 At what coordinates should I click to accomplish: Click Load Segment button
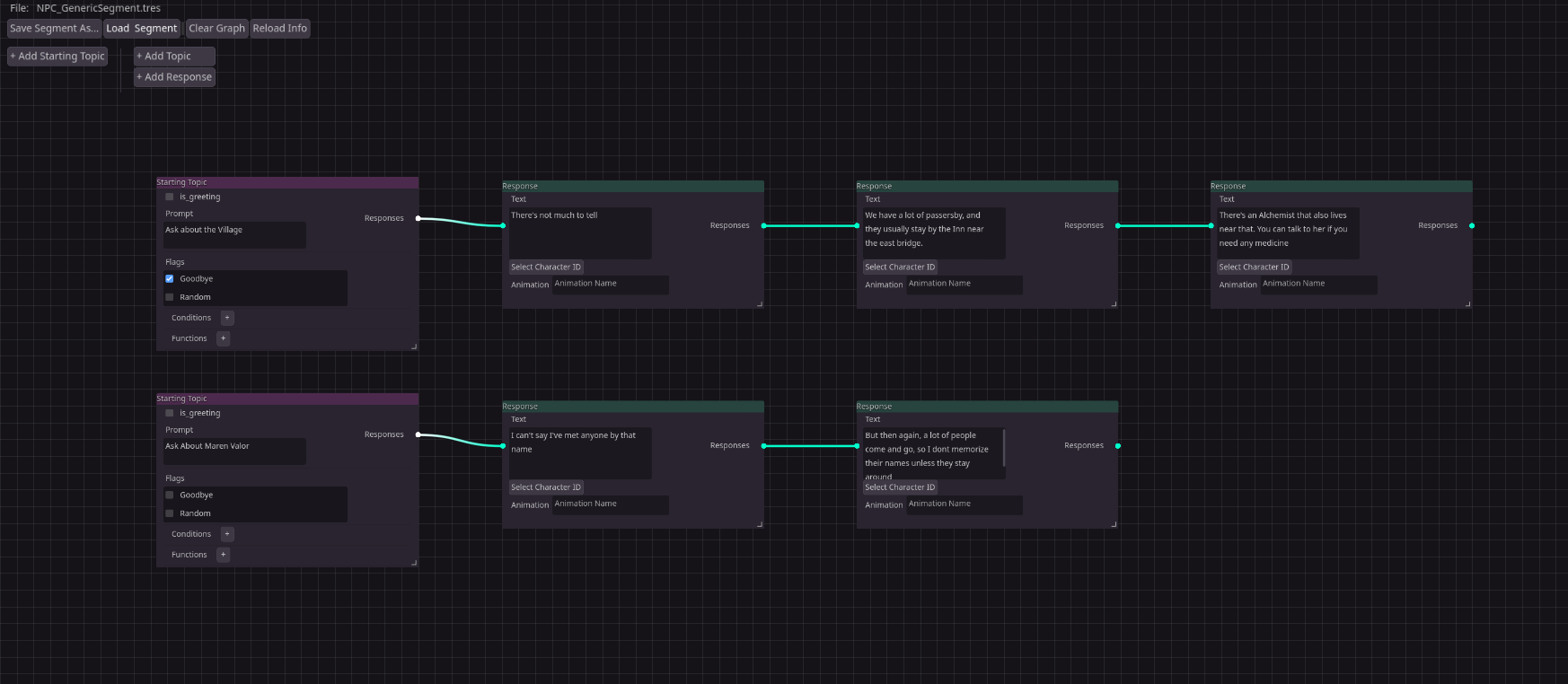tap(142, 28)
